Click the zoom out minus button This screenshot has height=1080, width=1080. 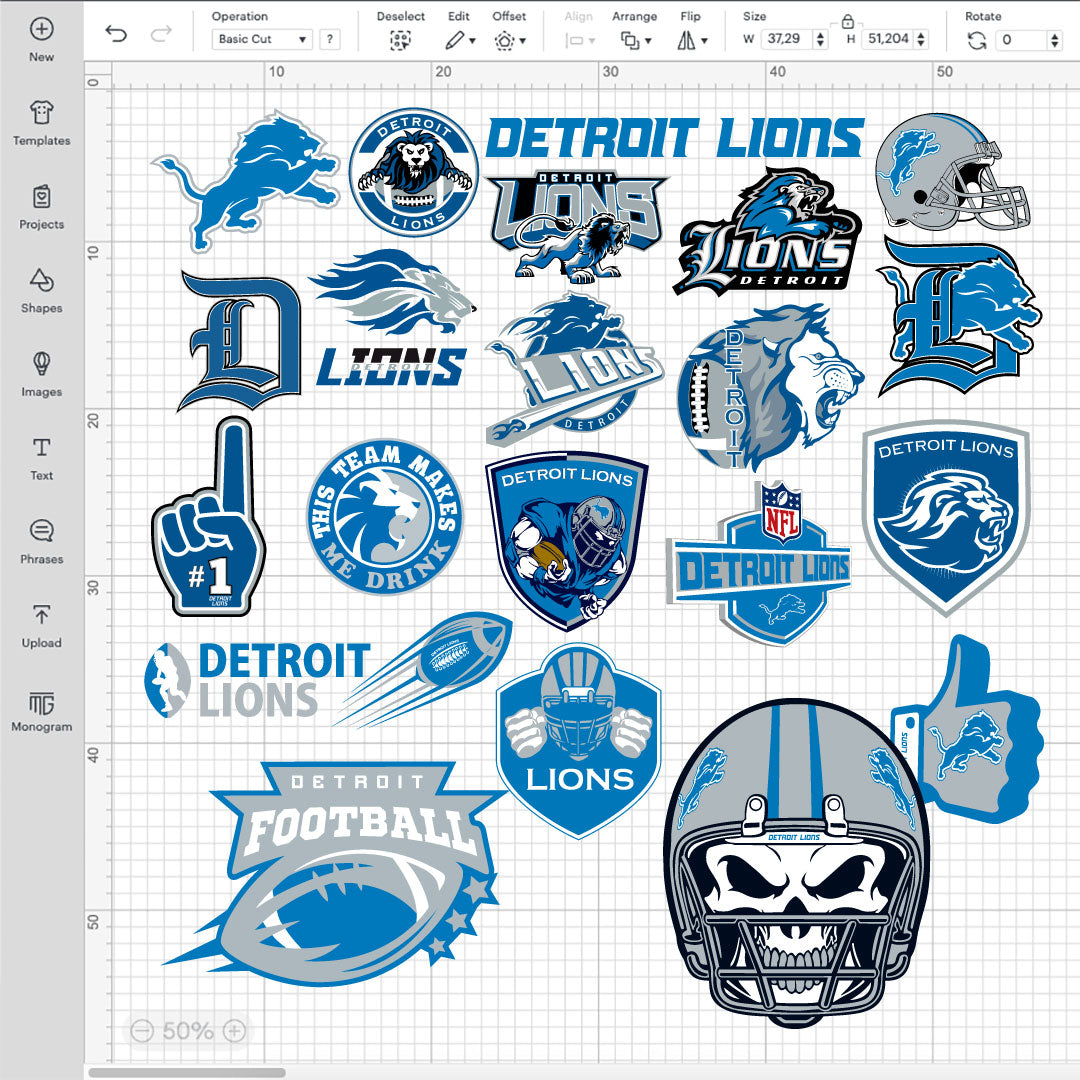(142, 1030)
